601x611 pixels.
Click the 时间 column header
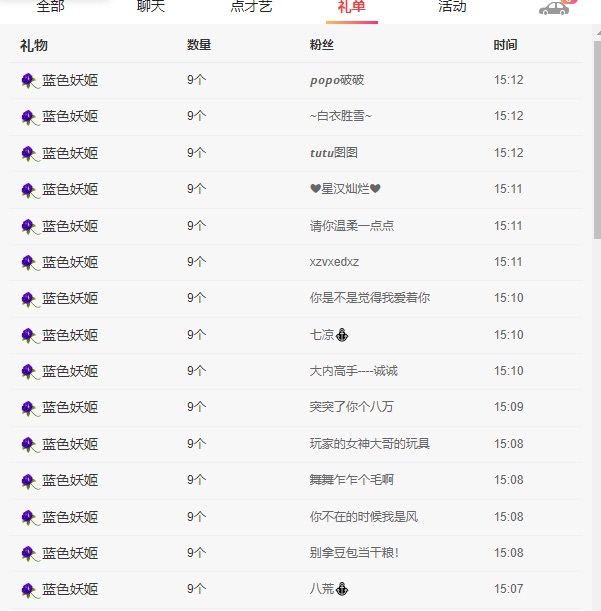pos(505,45)
